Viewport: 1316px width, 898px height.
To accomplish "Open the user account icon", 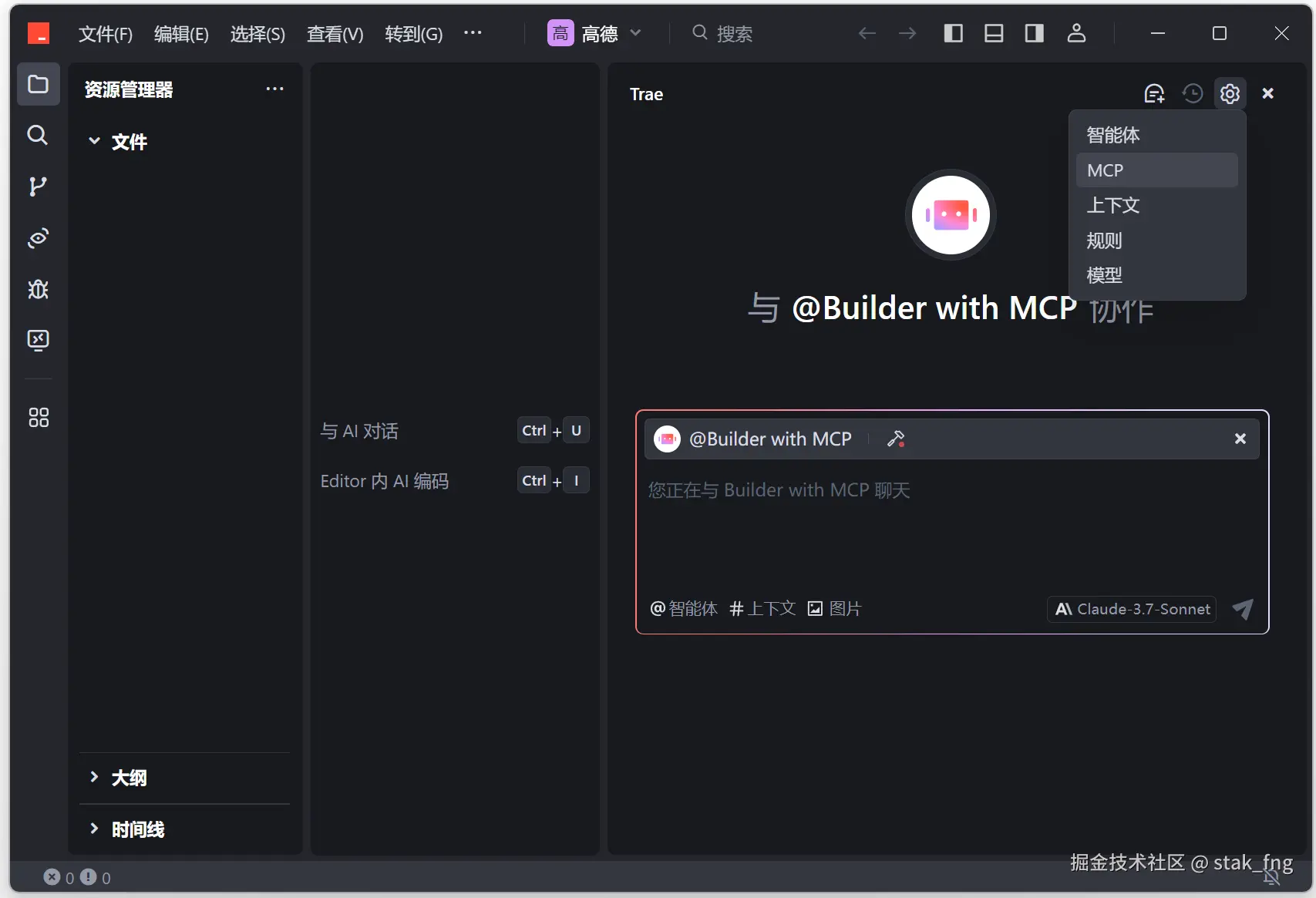I will pyautogui.click(x=1076, y=33).
